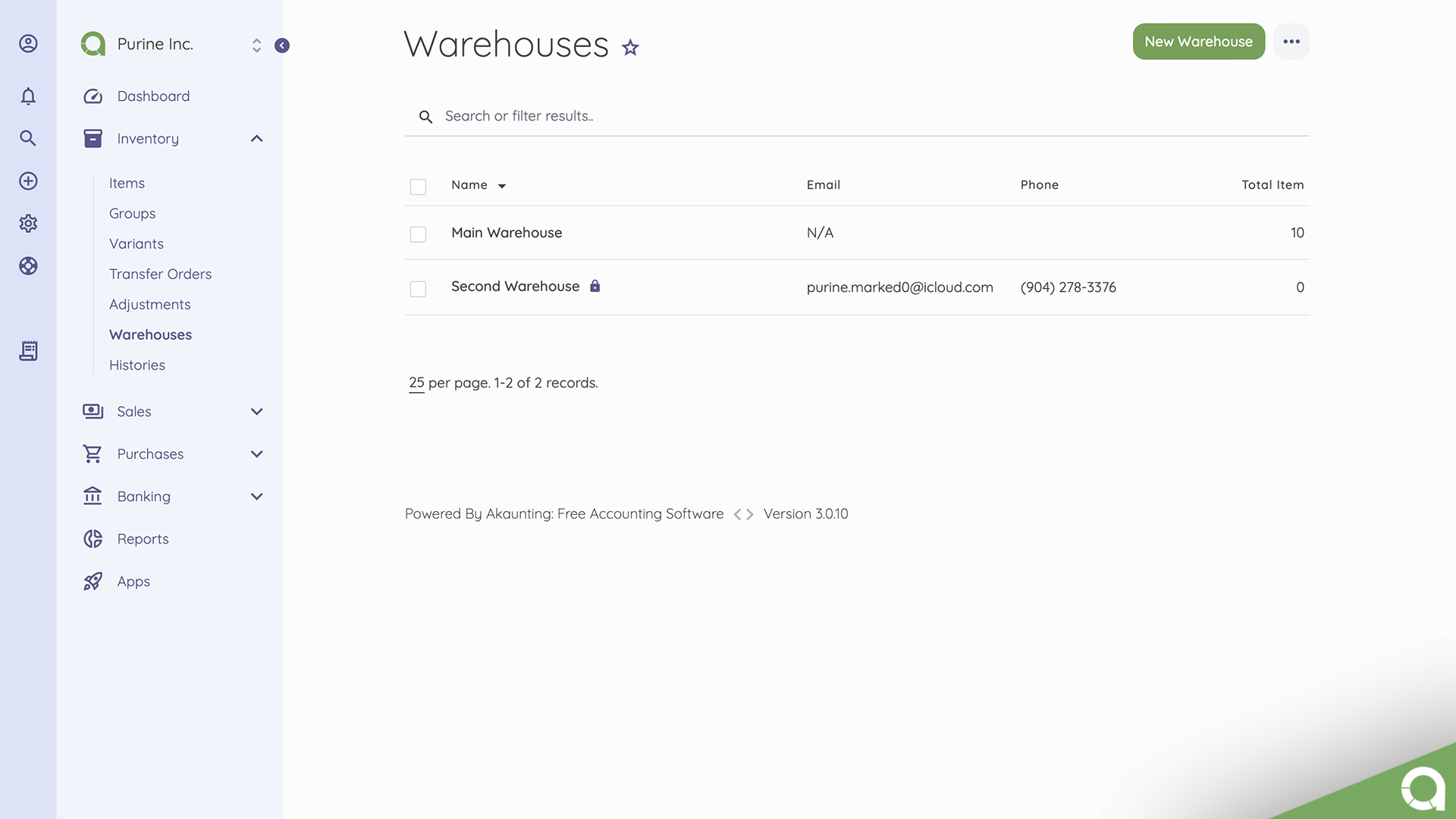The height and width of the screenshot is (819, 1456).
Task: Collapse the Inventory menu section
Action: tap(256, 139)
